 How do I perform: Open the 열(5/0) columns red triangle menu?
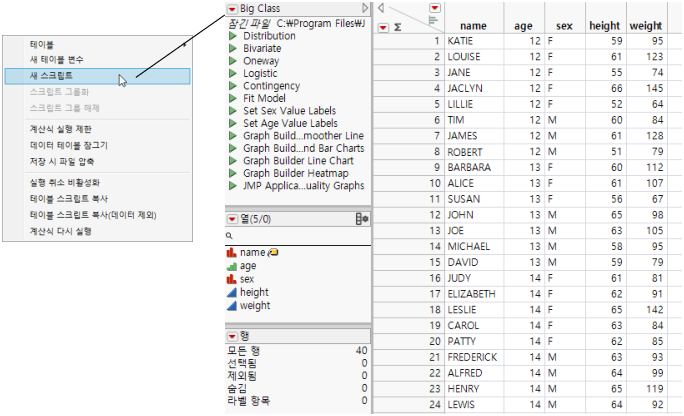coord(232,218)
